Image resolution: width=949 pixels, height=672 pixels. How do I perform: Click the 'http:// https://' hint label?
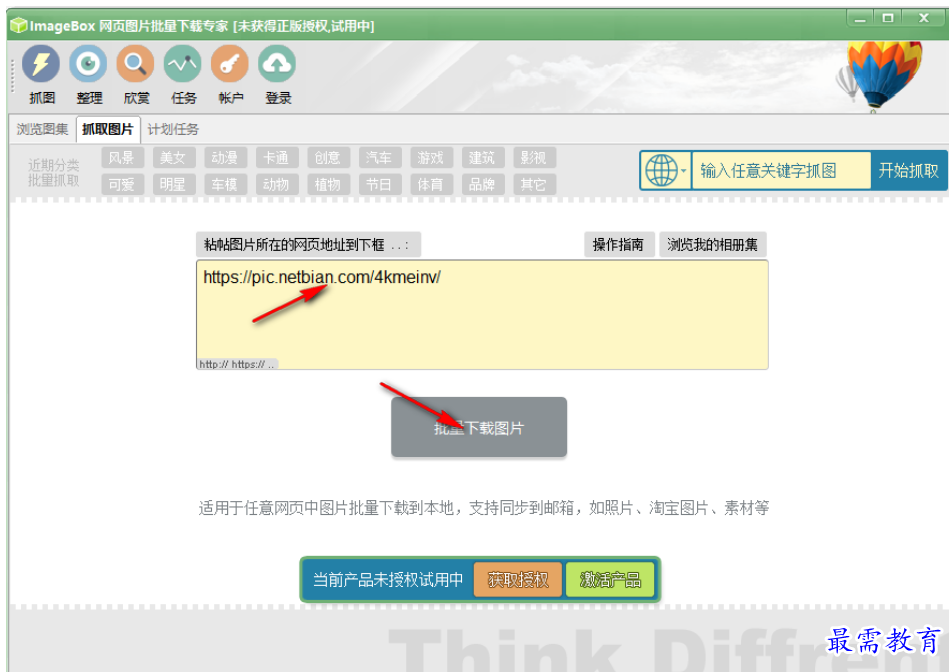pos(237,364)
